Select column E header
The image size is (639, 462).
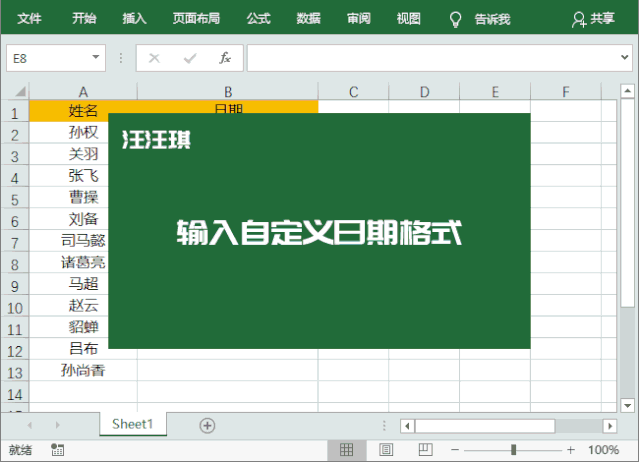click(x=495, y=92)
